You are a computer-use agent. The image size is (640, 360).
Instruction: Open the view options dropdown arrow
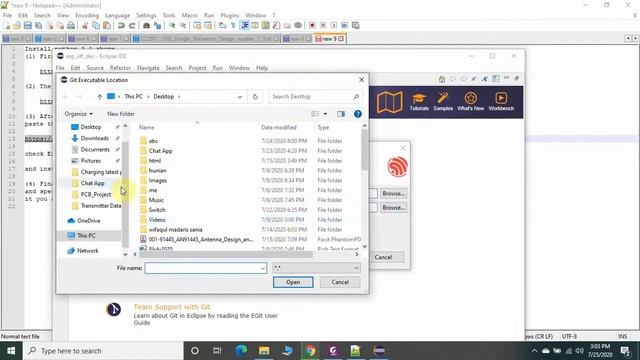pyautogui.click(x=325, y=114)
